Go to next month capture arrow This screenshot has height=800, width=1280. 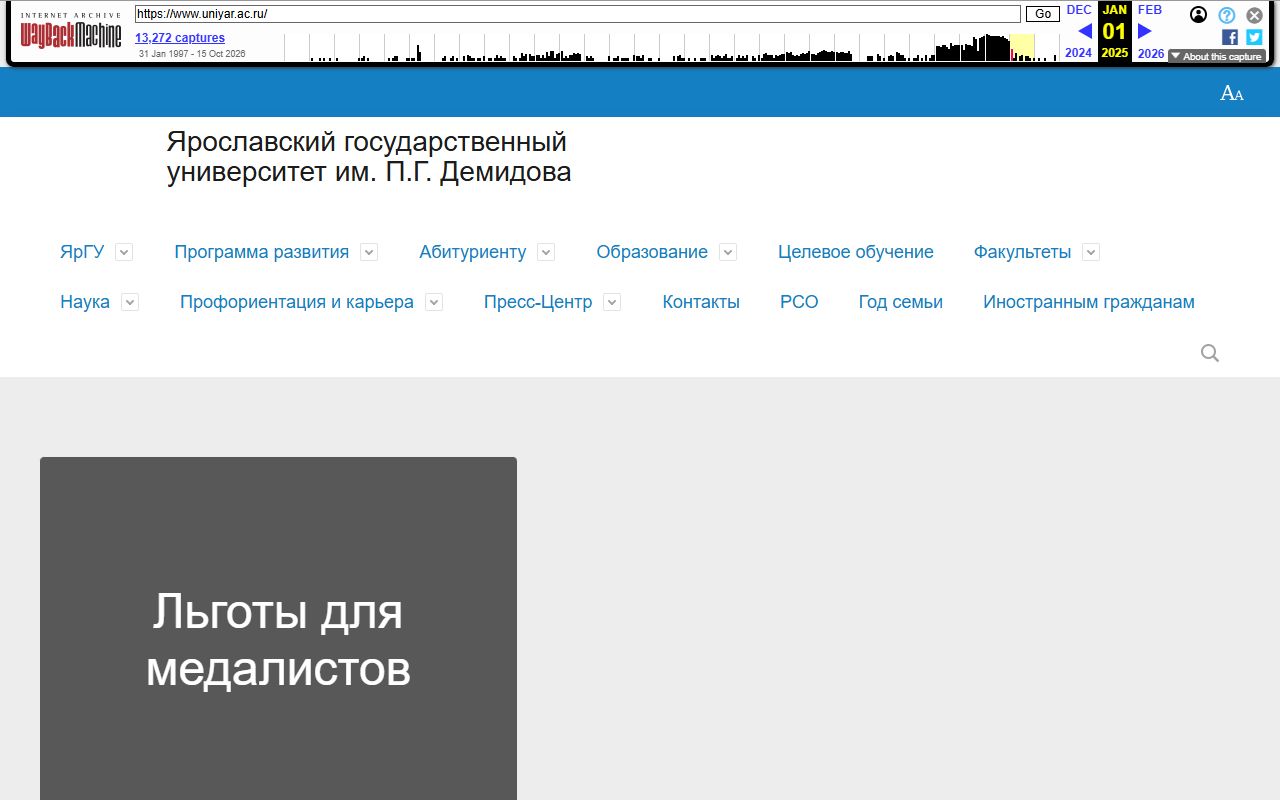click(x=1145, y=31)
